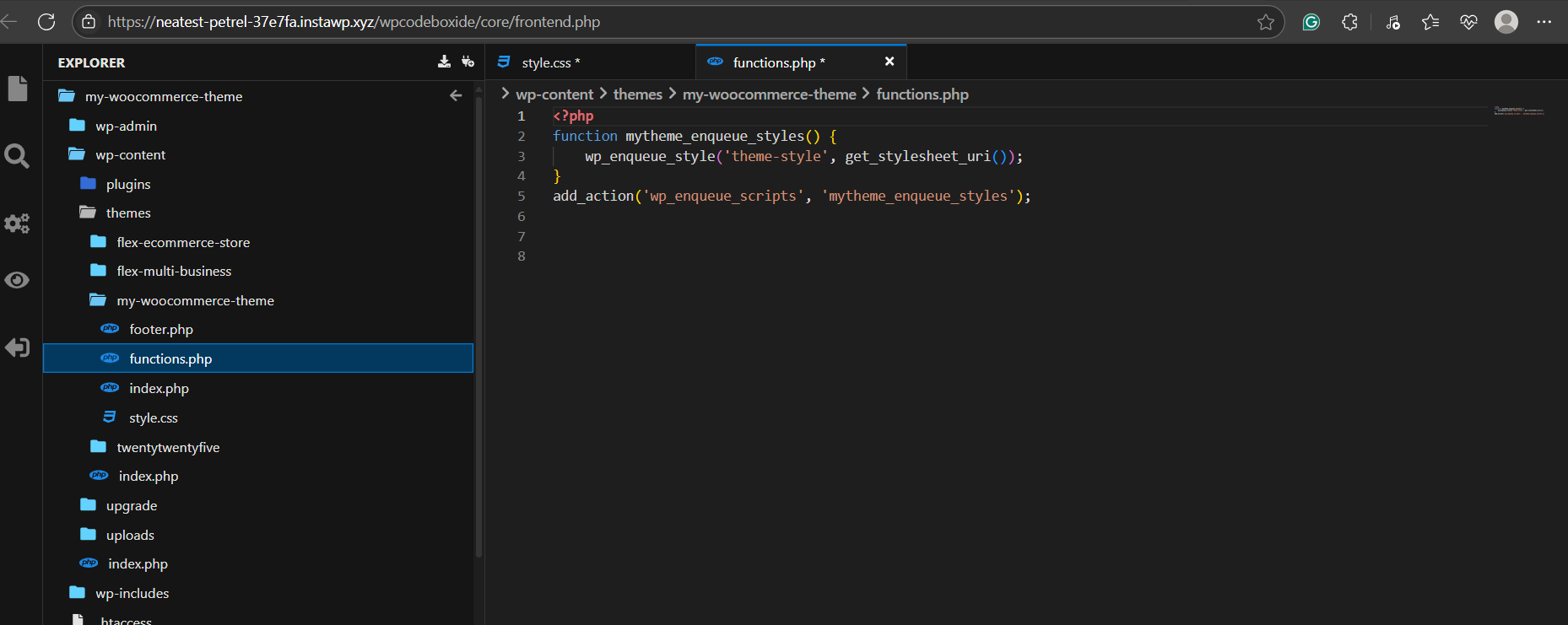Select functions.php in the explorer tree
The height and width of the screenshot is (625, 1568).
[258, 358]
